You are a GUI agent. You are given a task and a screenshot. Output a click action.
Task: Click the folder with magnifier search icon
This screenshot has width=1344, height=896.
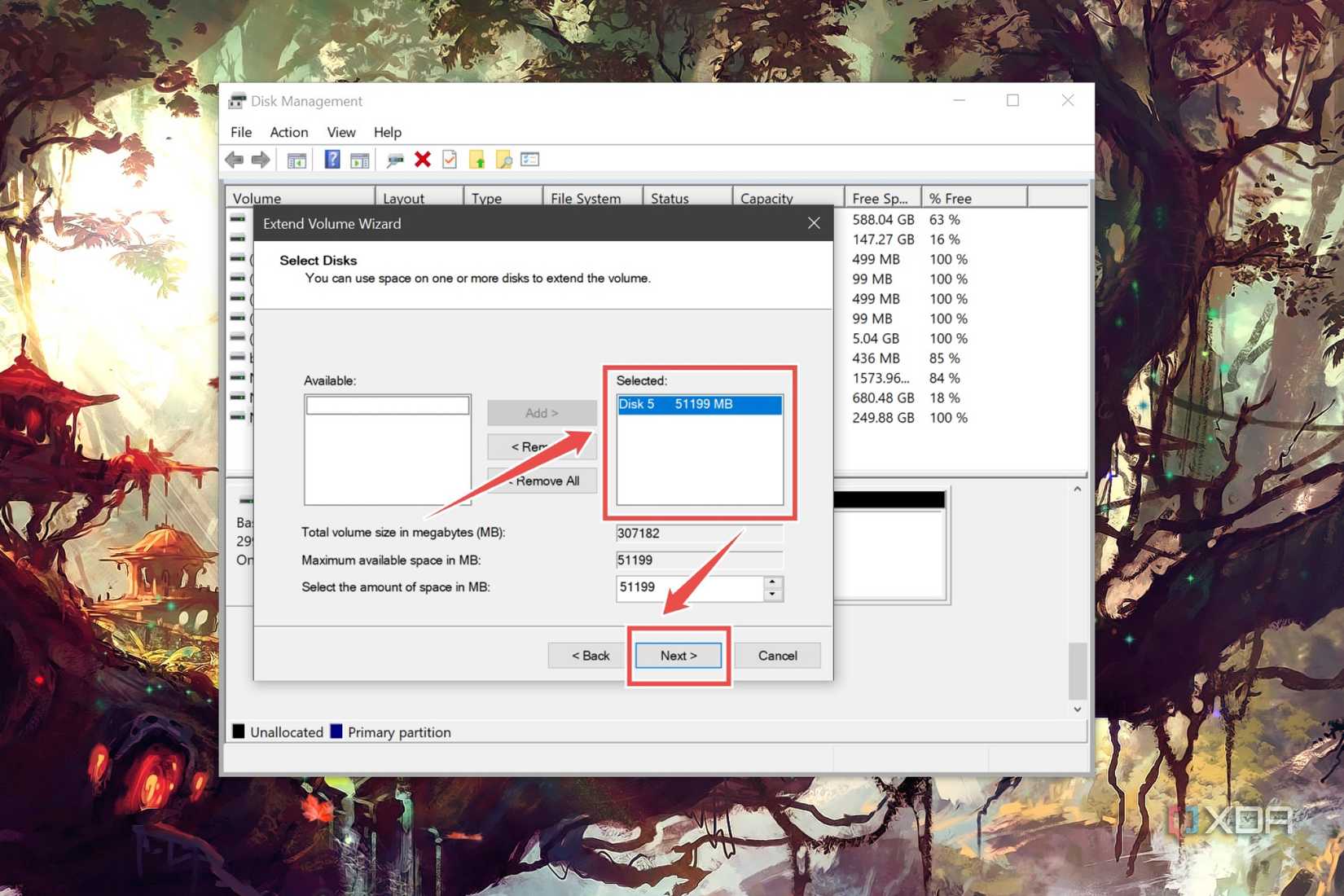click(503, 160)
